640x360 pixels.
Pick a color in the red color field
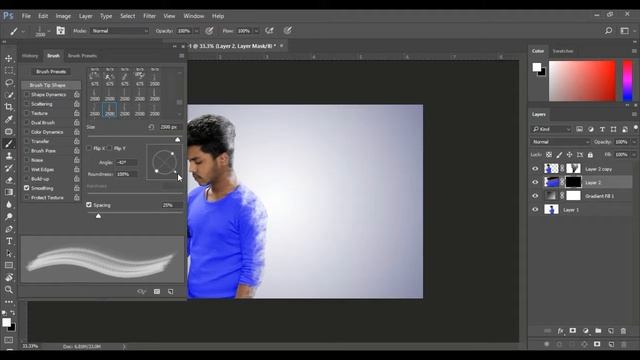582,81
